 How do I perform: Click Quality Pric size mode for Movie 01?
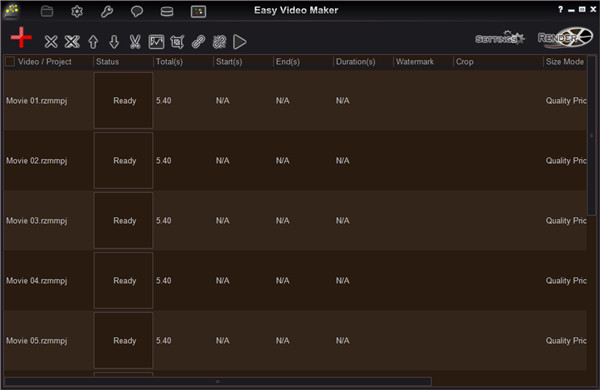pyautogui.click(x=566, y=101)
